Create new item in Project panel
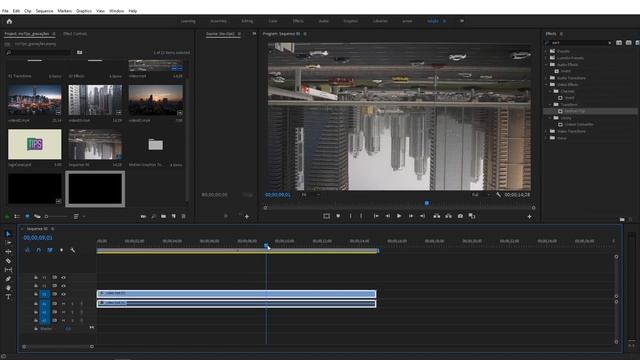 (173, 216)
